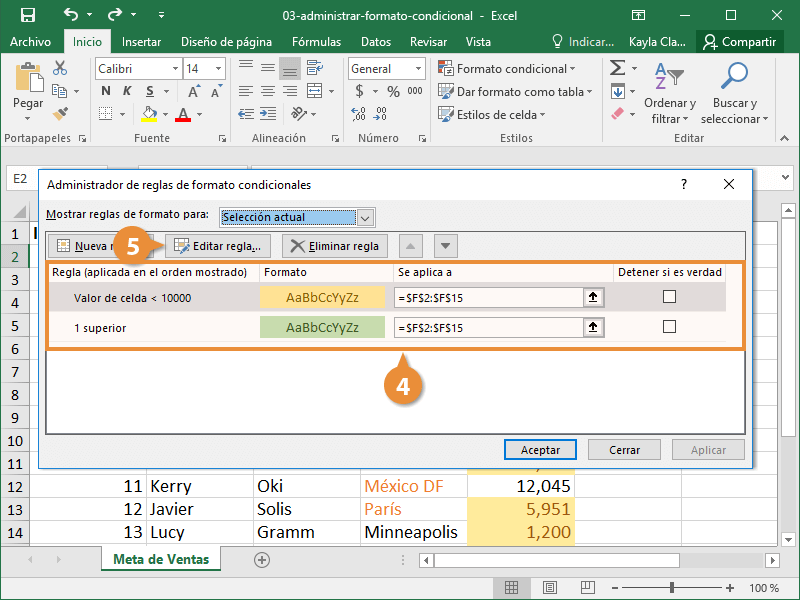Switch to Diseño de página tab
The image size is (800, 600).
(x=226, y=42)
